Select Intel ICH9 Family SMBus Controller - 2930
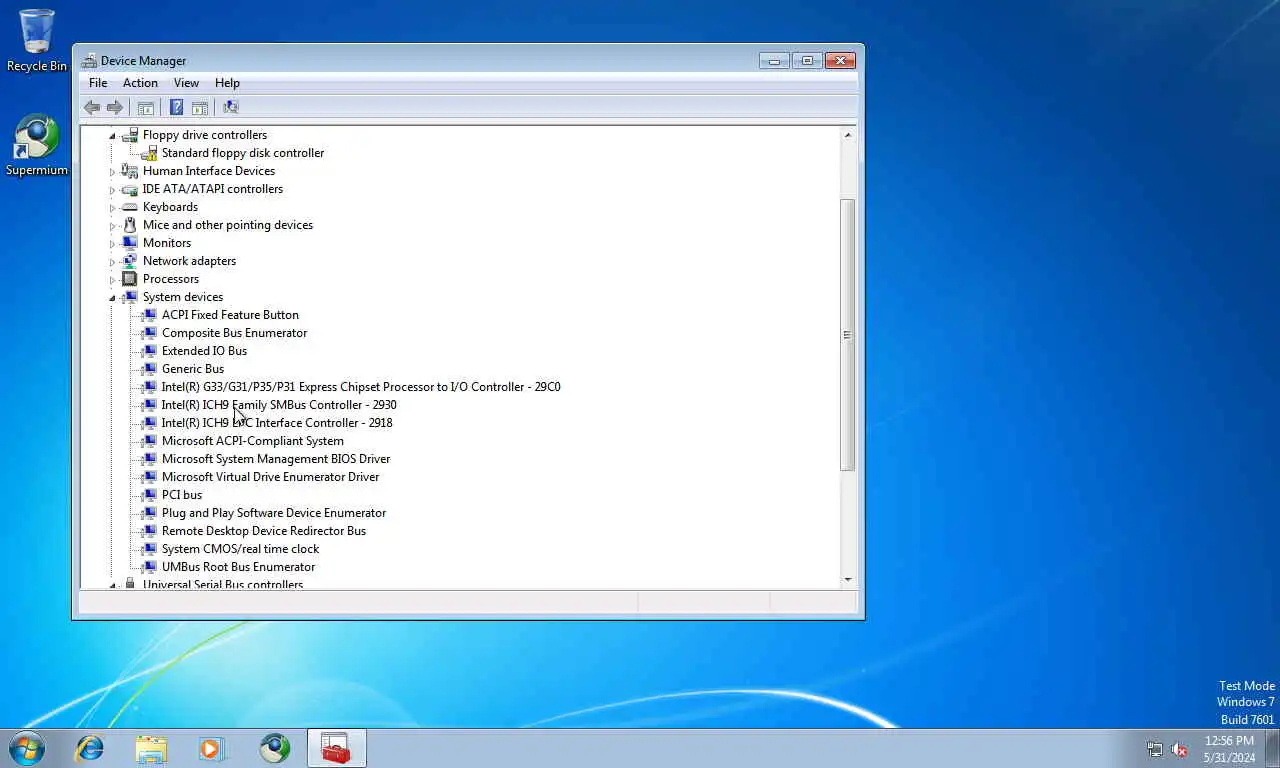The image size is (1280, 768). point(279,405)
